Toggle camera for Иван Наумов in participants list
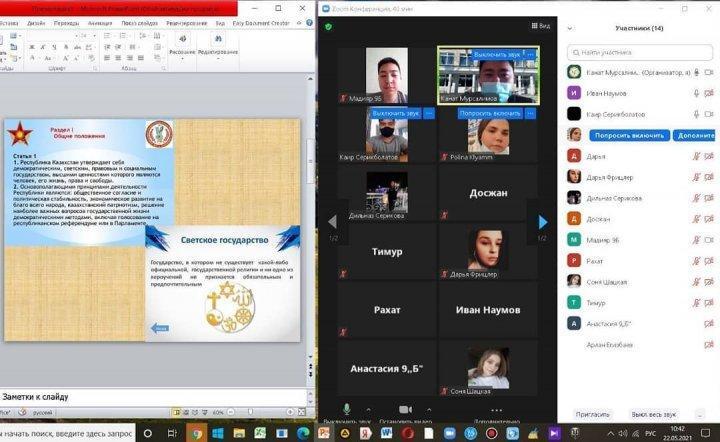 (709, 93)
